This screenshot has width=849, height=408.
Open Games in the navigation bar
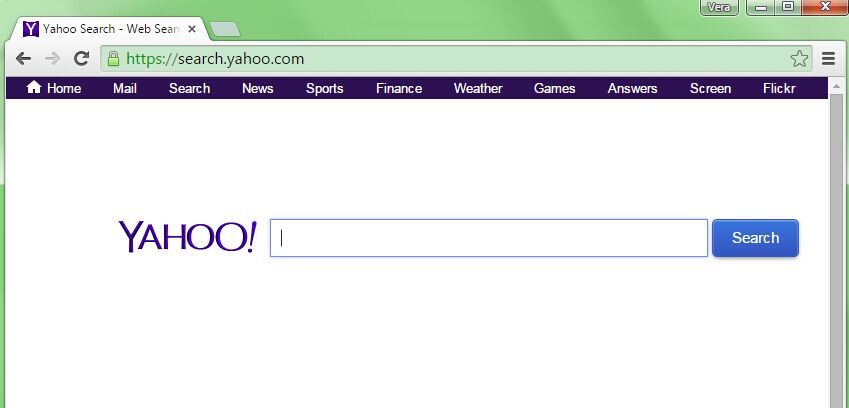coord(554,88)
